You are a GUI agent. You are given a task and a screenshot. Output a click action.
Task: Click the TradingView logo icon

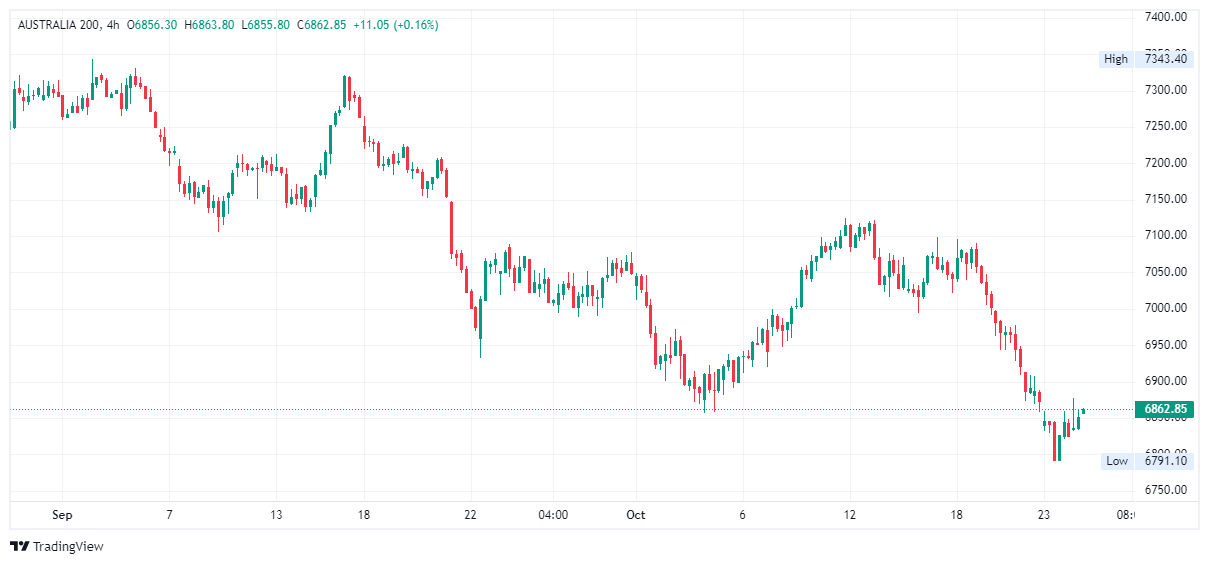(x=19, y=546)
